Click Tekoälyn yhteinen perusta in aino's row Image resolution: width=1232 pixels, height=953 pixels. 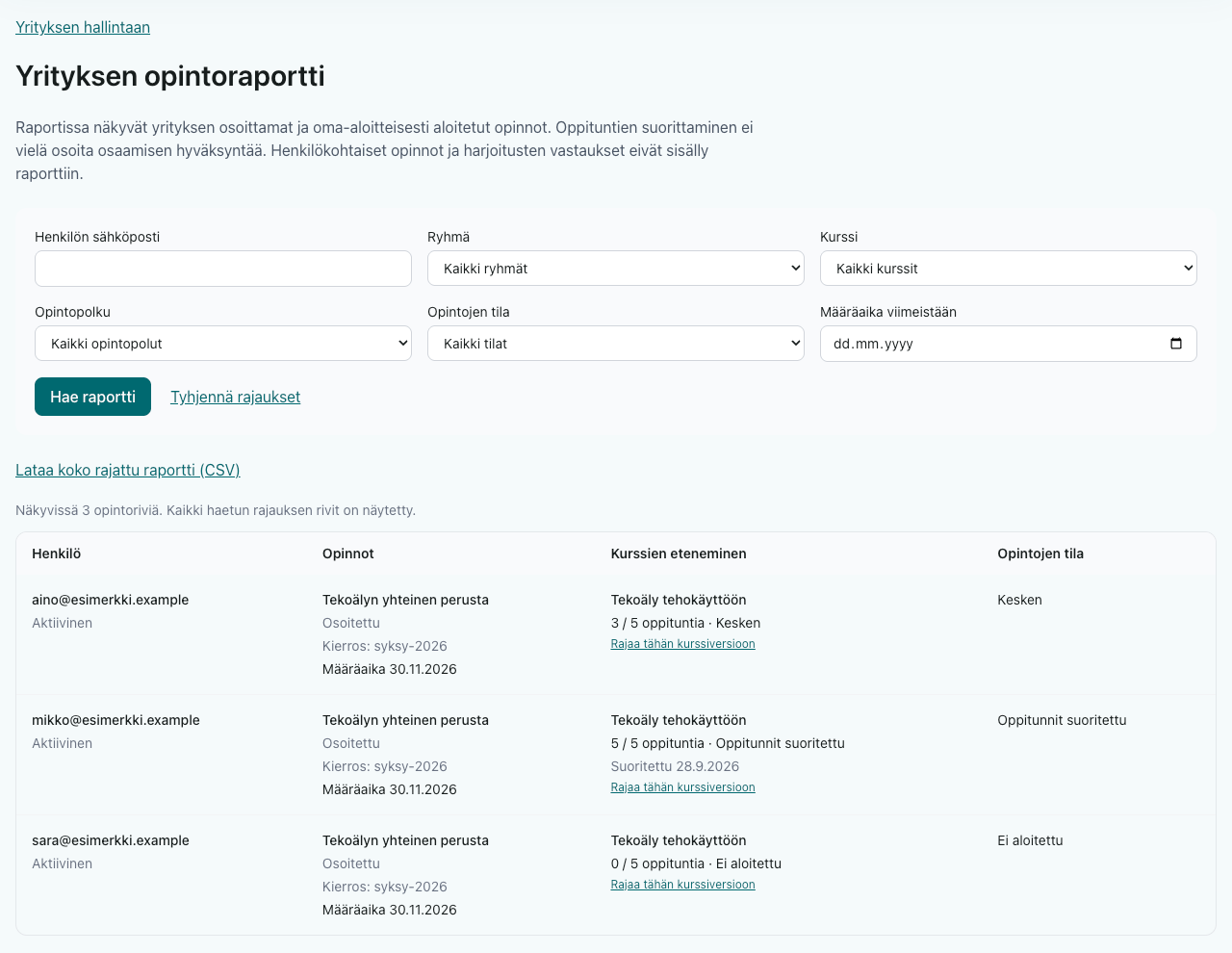(x=405, y=600)
